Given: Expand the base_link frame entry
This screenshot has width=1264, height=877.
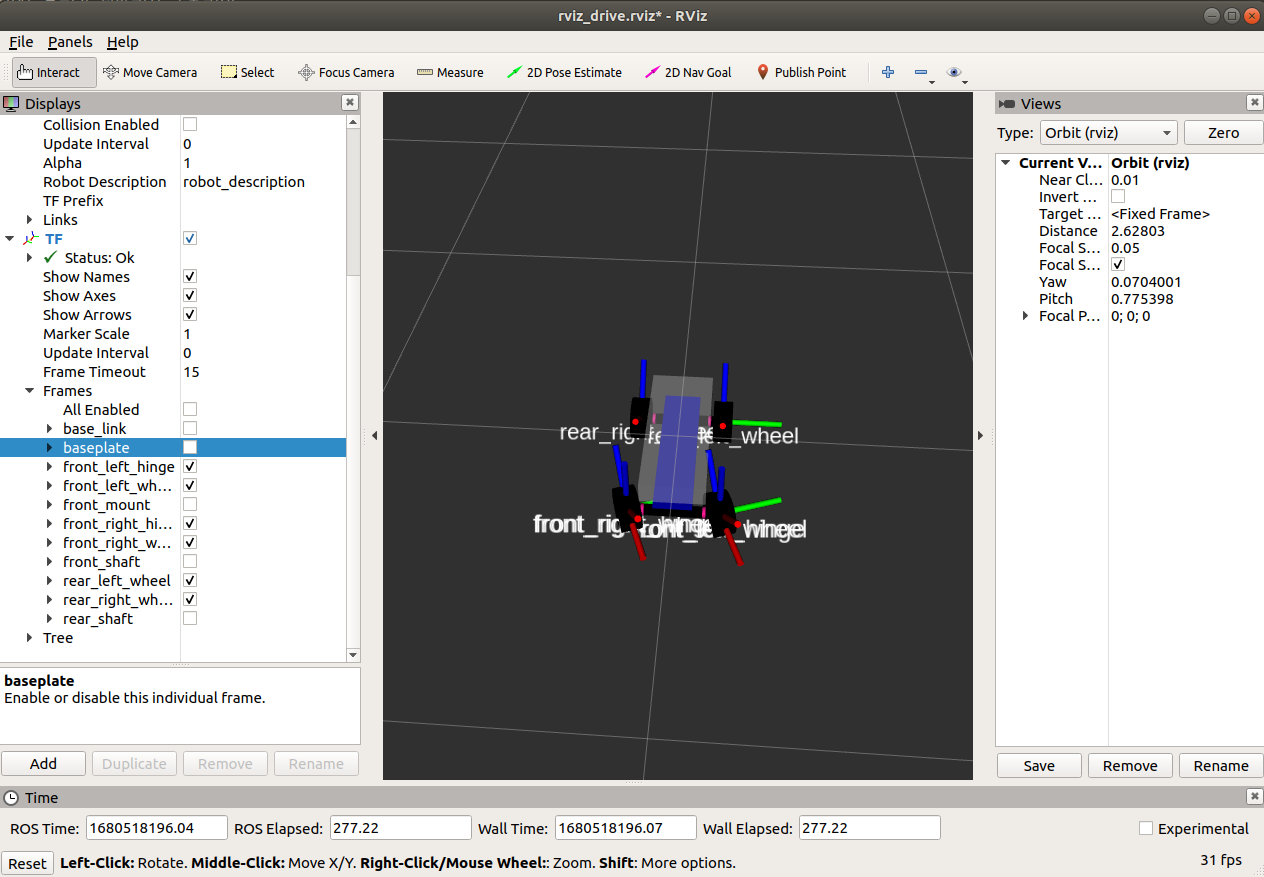Looking at the screenshot, I should click(x=50, y=429).
